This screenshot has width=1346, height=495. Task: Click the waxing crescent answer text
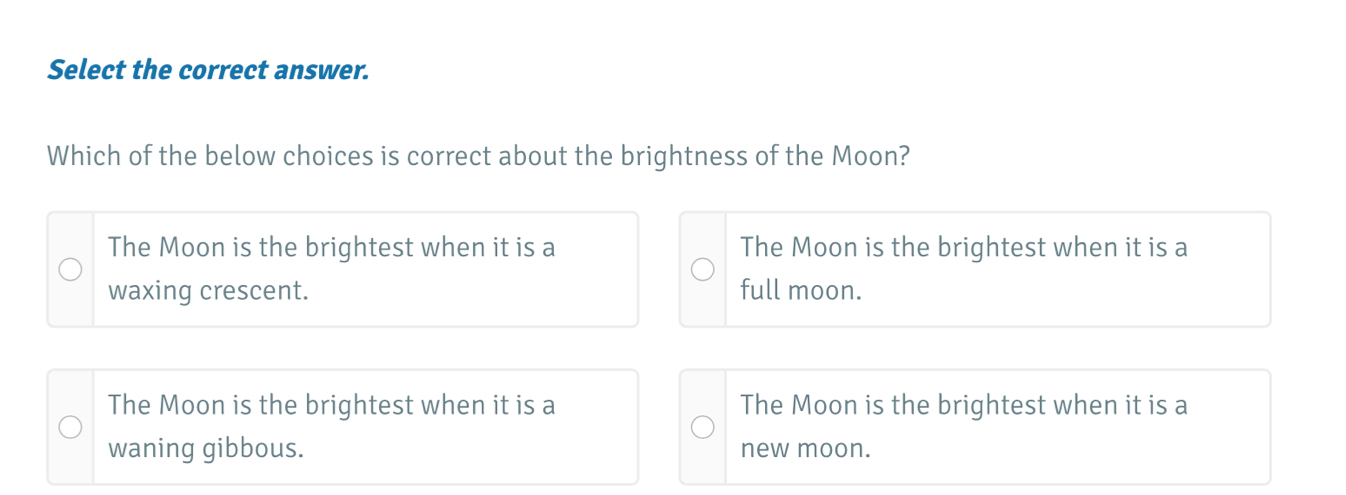point(331,247)
